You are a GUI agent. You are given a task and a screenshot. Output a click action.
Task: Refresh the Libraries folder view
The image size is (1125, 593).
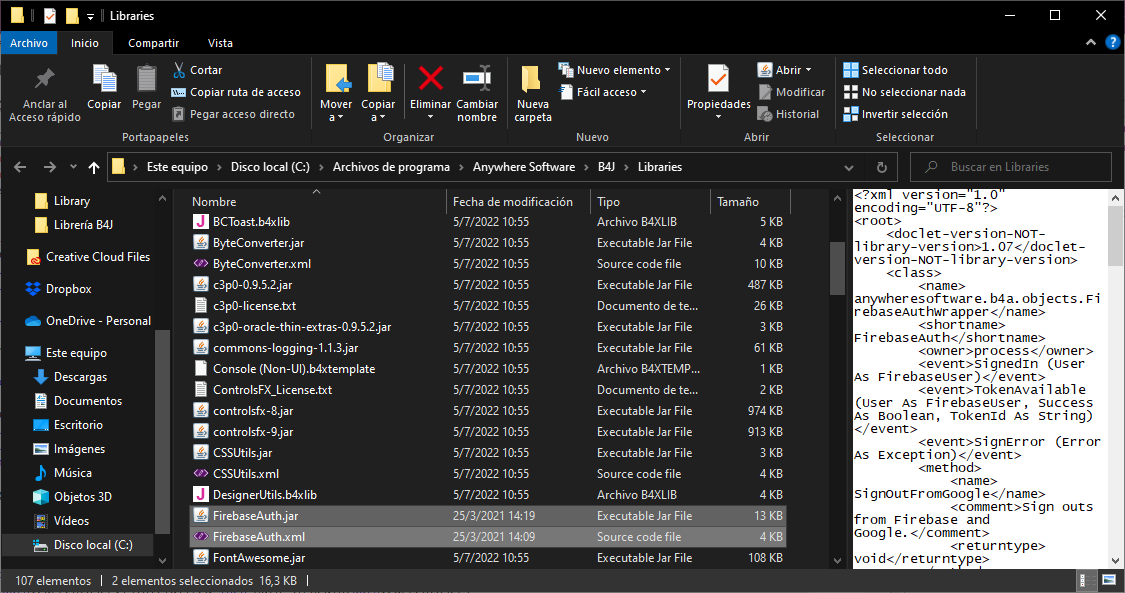(882, 167)
